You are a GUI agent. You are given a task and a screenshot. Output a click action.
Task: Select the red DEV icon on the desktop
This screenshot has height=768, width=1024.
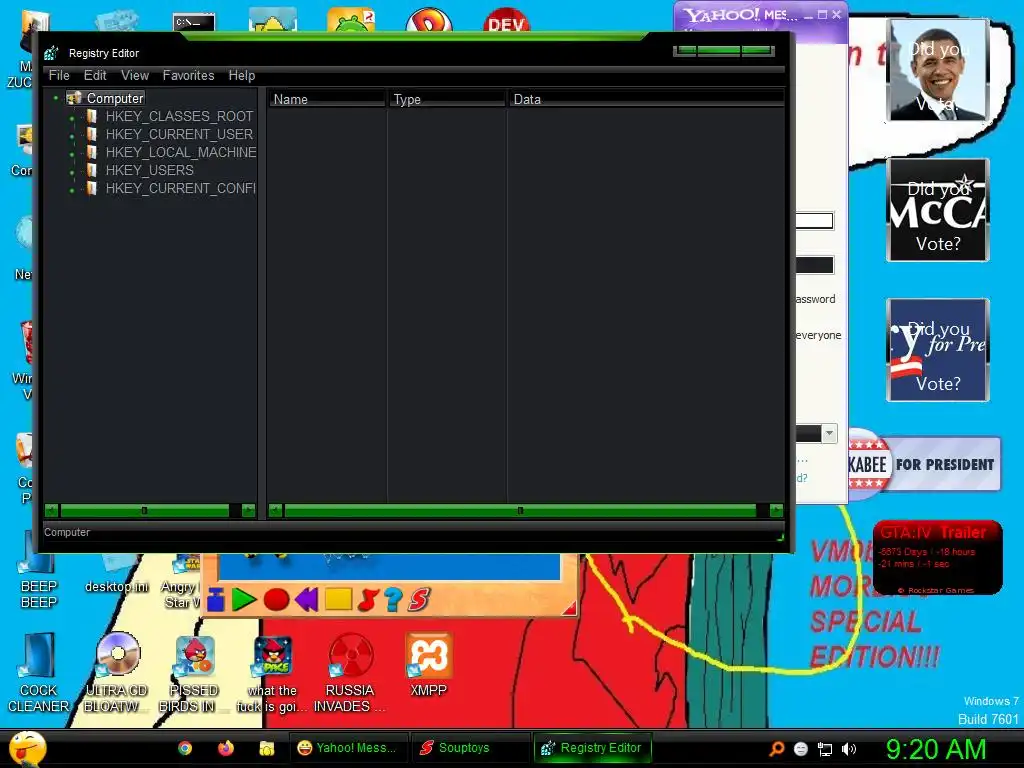506,20
